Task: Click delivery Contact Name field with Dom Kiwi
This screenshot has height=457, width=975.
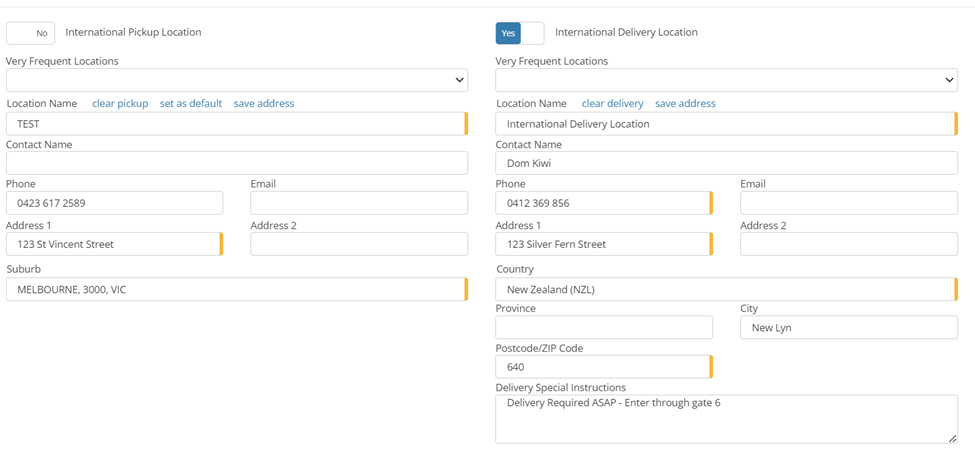Action: (x=726, y=163)
